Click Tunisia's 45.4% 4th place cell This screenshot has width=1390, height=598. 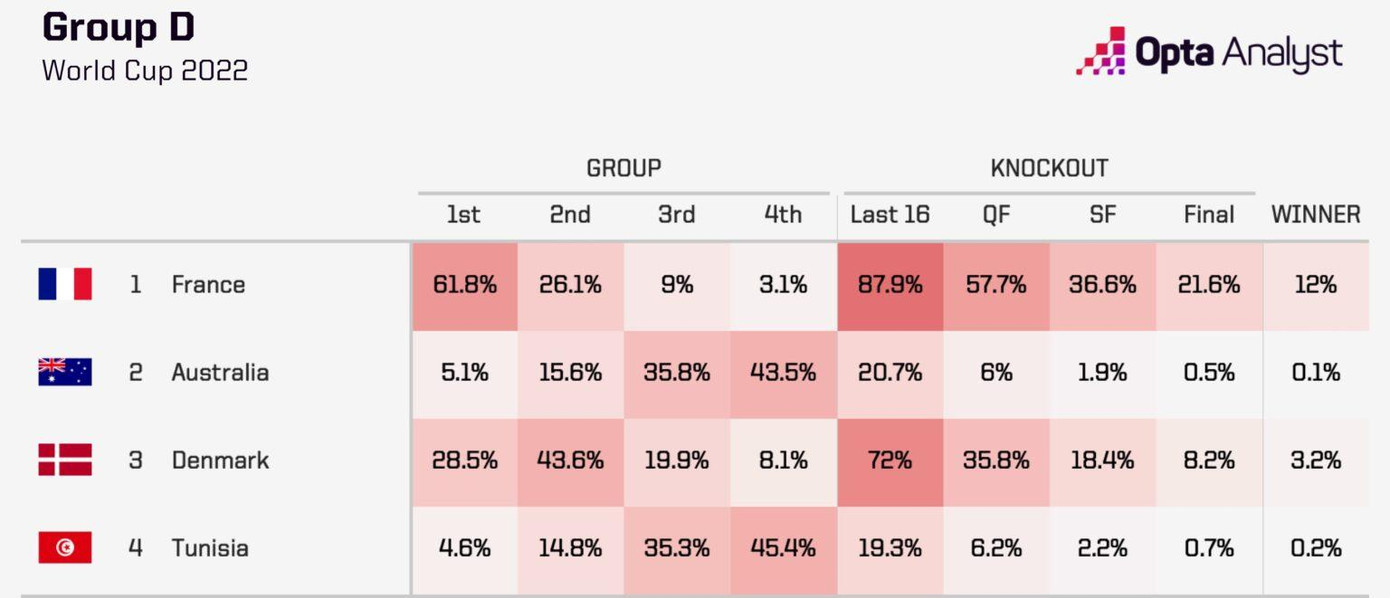click(783, 549)
